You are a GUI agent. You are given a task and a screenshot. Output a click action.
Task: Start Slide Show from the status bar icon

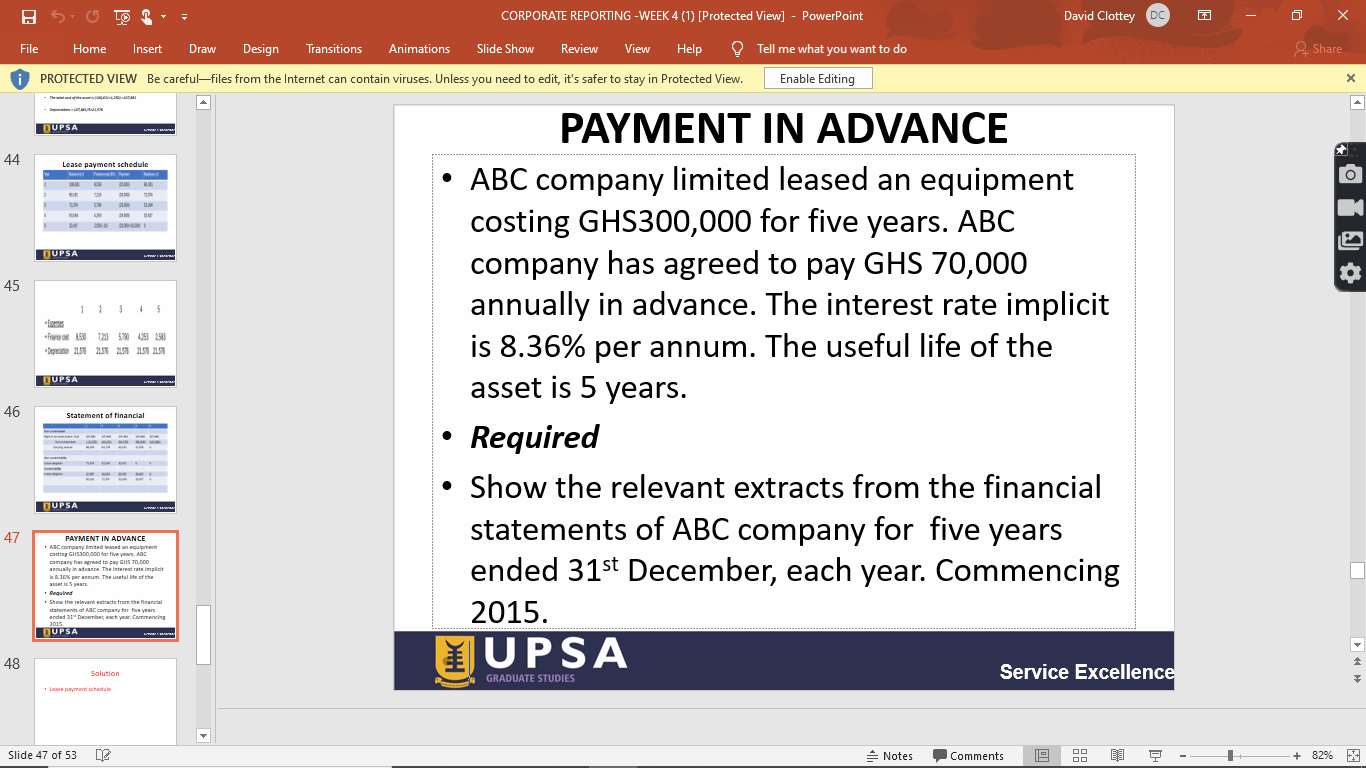pos(1155,755)
